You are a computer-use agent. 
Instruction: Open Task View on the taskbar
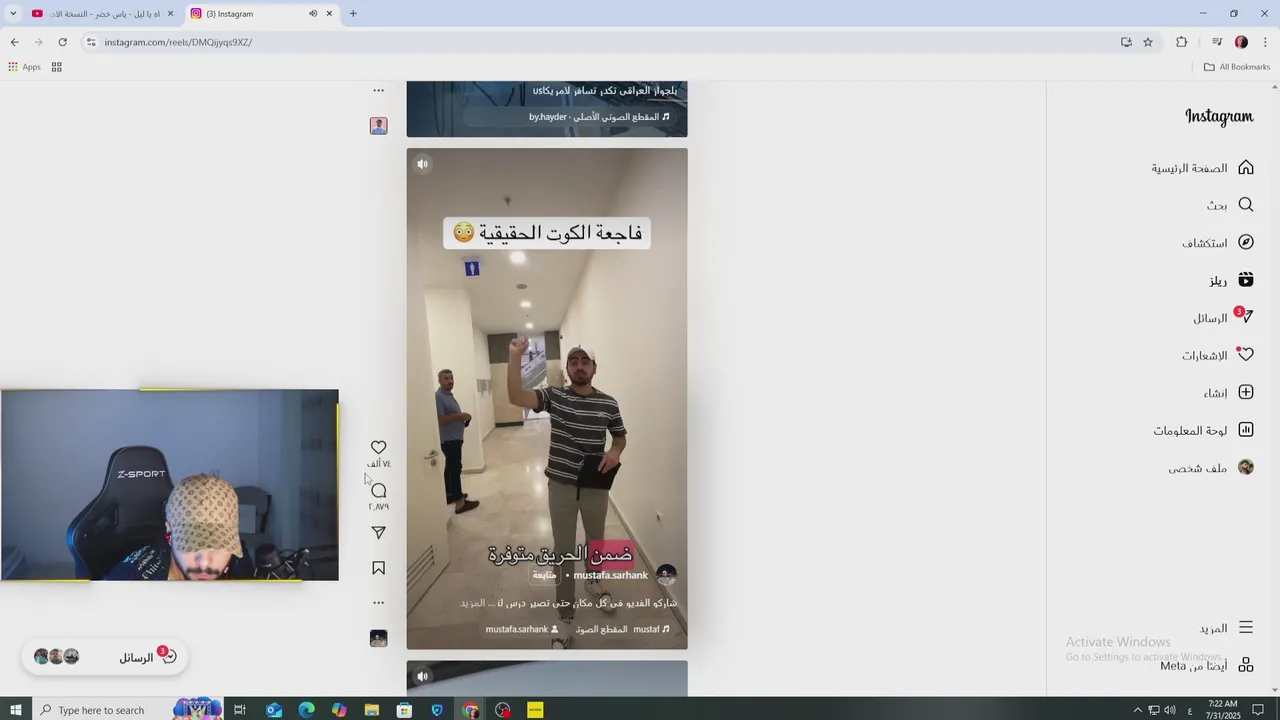click(240, 710)
